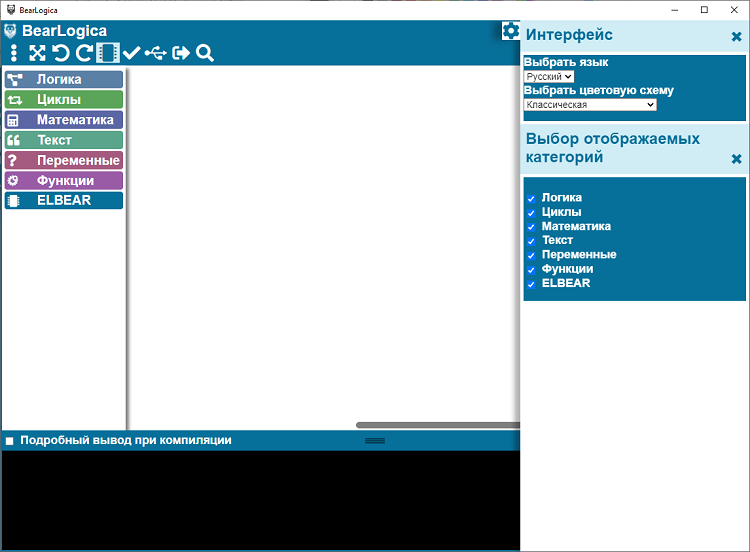Uncheck the Логика category checkbox

531,199
